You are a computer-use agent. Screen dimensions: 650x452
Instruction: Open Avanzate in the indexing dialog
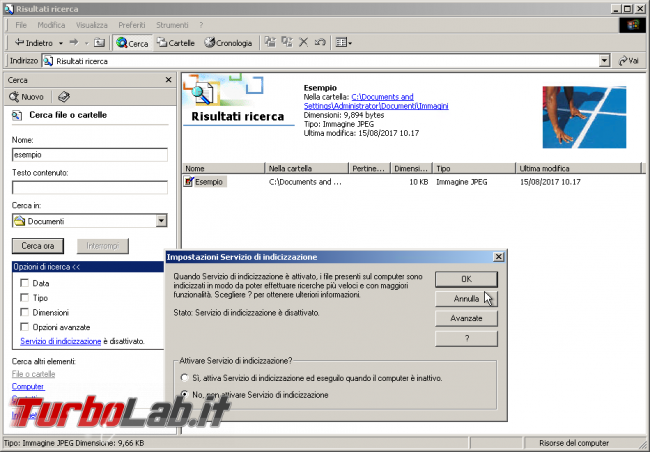[466, 318]
